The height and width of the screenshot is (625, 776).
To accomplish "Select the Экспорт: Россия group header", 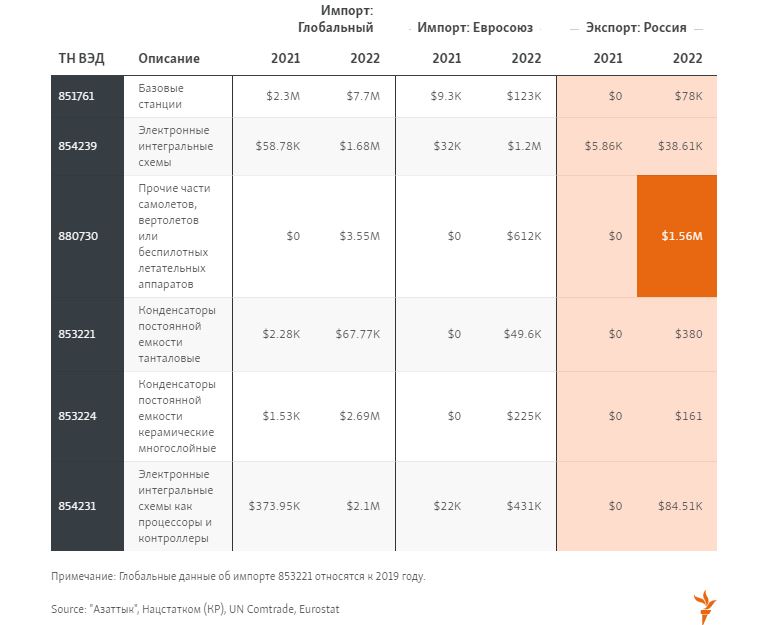I will click(636, 28).
